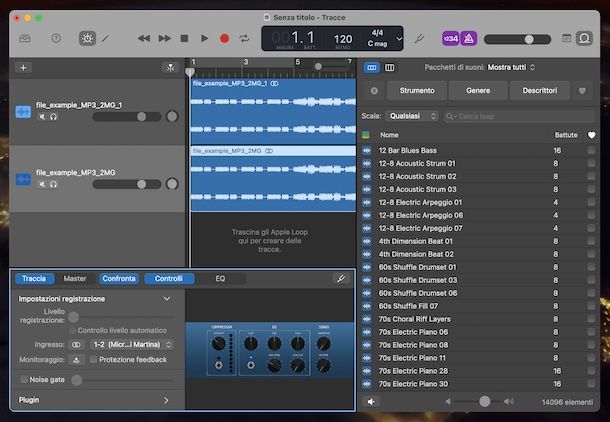610x422 pixels.
Task: Open the Scala Qualsiasi dropdown
Action: point(412,116)
